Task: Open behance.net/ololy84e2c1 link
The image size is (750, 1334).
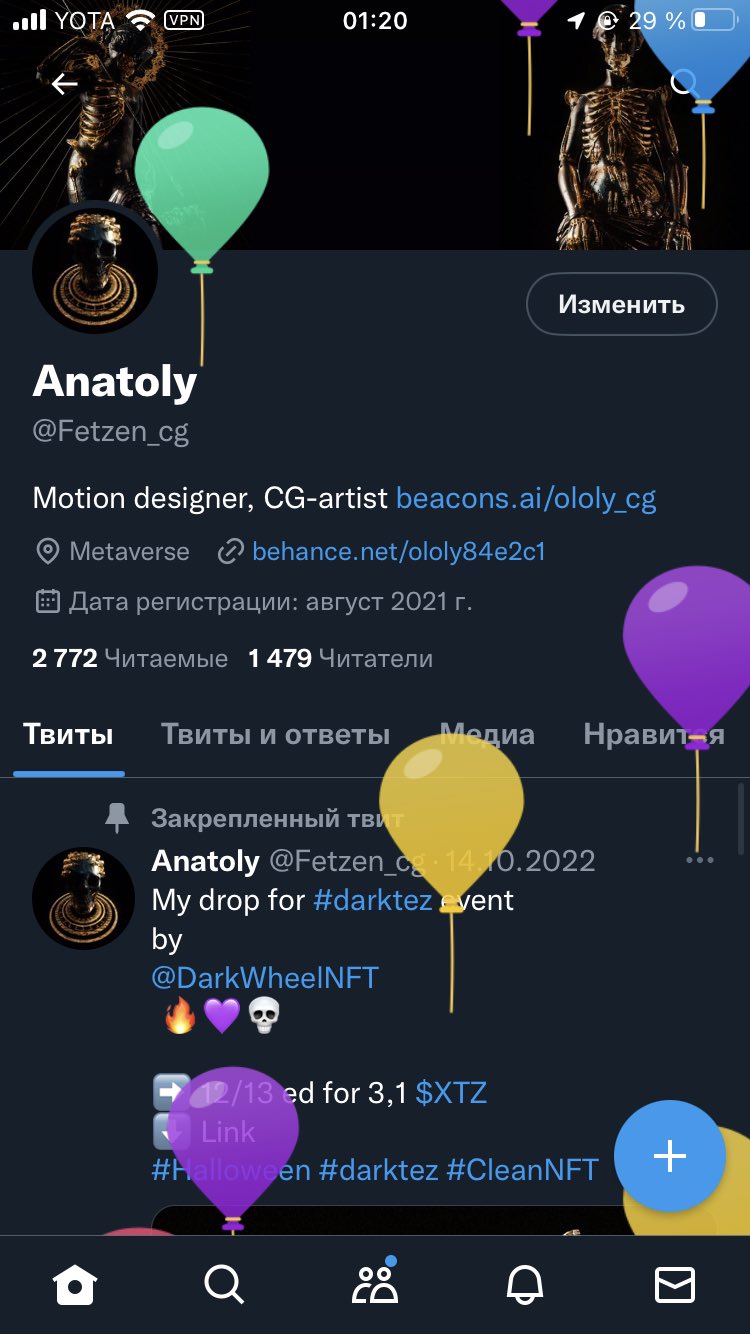Action: pos(399,551)
